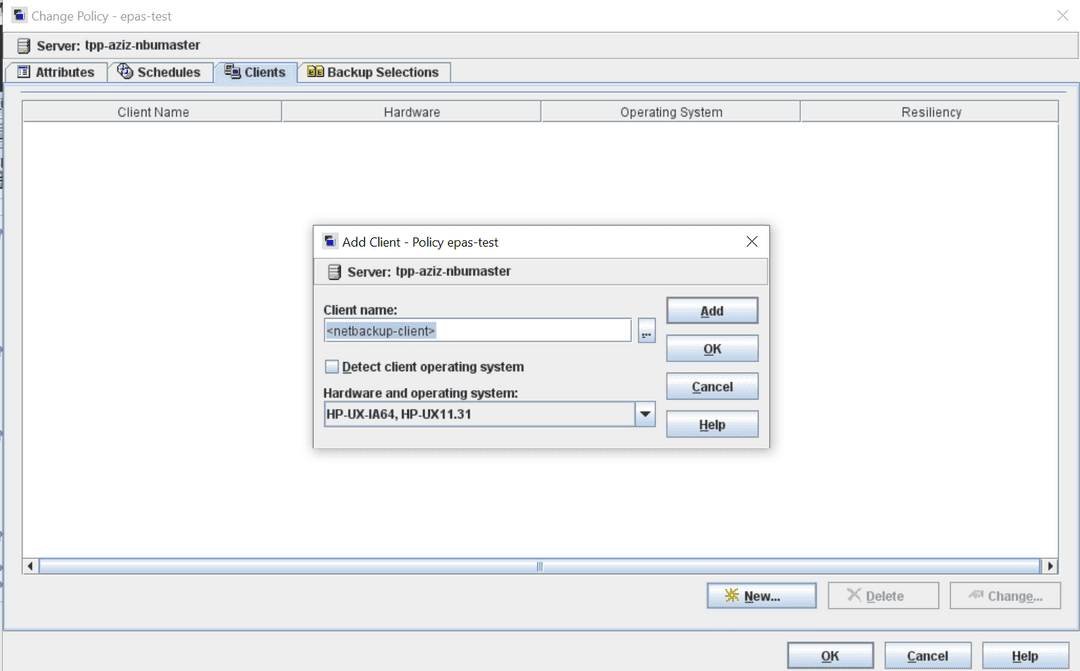Open Help from the Add Client dialog
Viewport: 1080px width, 671px height.
pos(712,425)
